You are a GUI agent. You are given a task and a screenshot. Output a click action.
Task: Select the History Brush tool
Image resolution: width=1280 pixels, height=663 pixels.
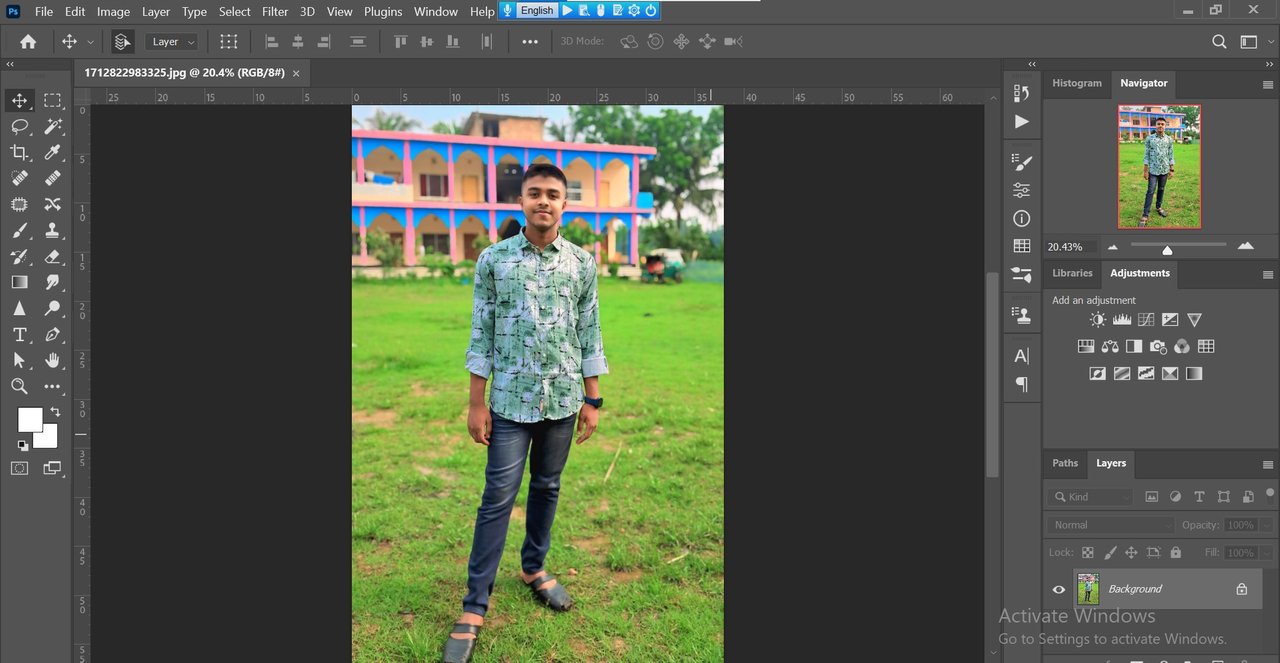[x=19, y=257]
